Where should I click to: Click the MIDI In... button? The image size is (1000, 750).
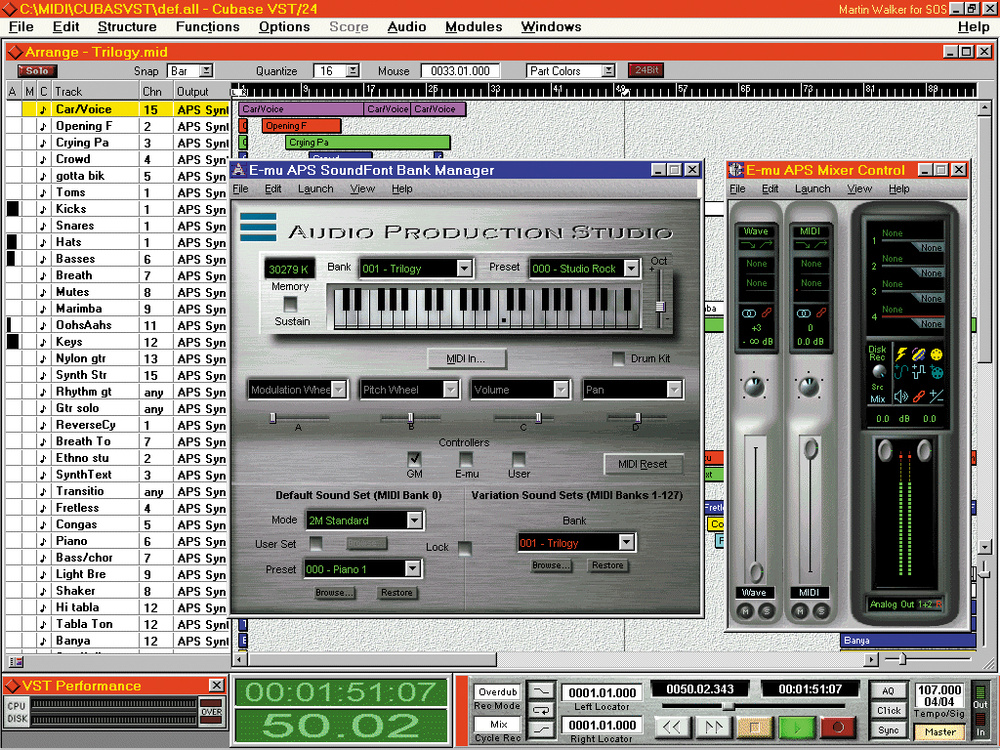(x=466, y=358)
